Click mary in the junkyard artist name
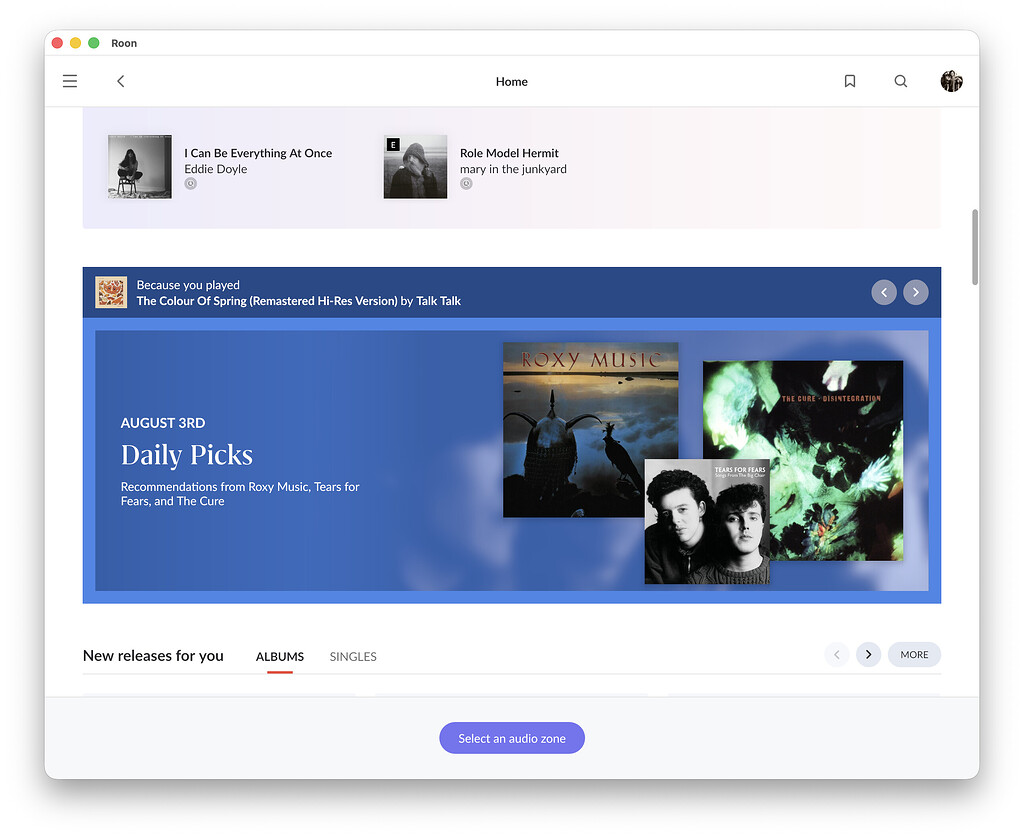The image size is (1024, 838). [x=513, y=169]
